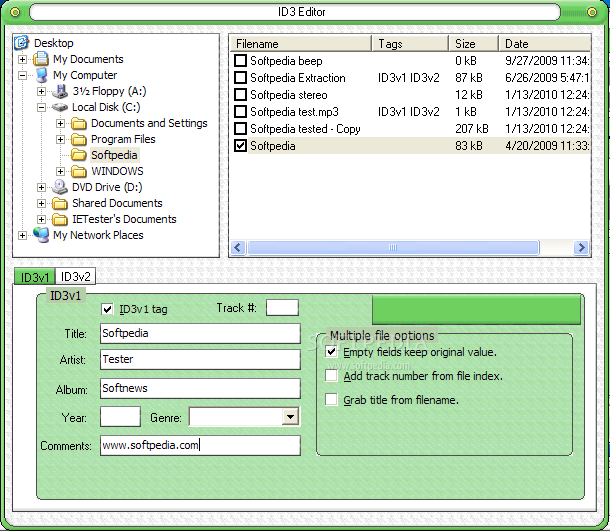This screenshot has height=531, width=610.
Task: Click the Artist field containing Tester
Action: coord(200,359)
